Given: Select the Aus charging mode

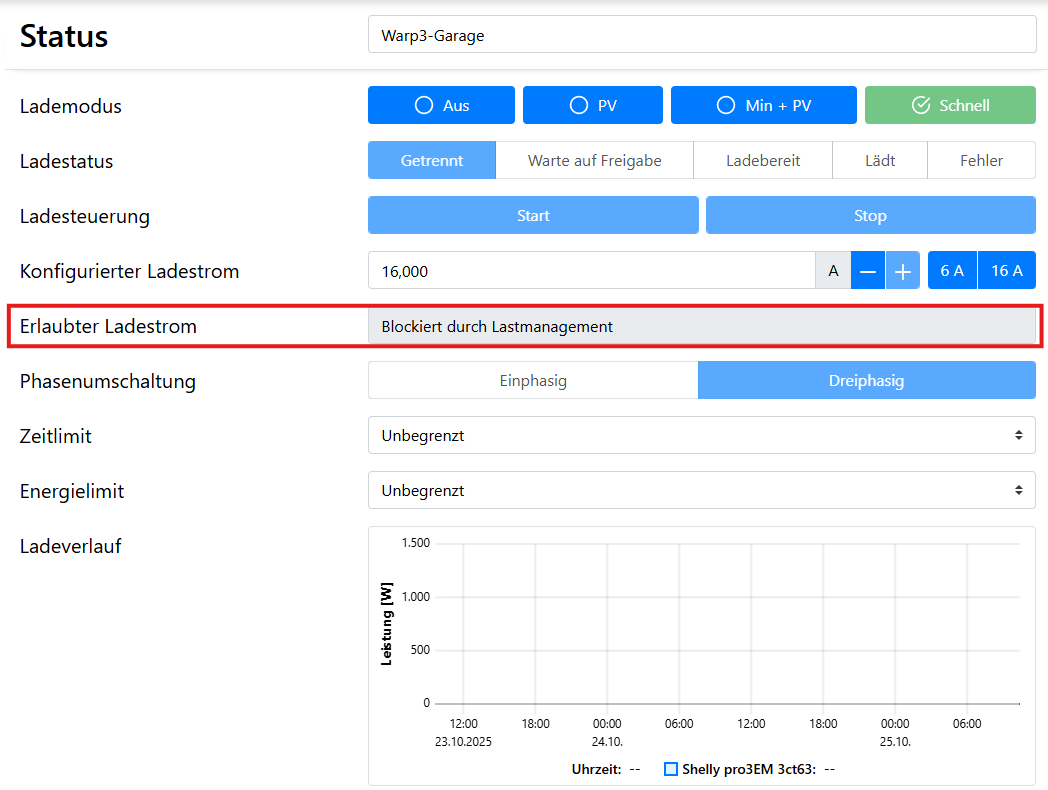Looking at the screenshot, I should coord(441,105).
